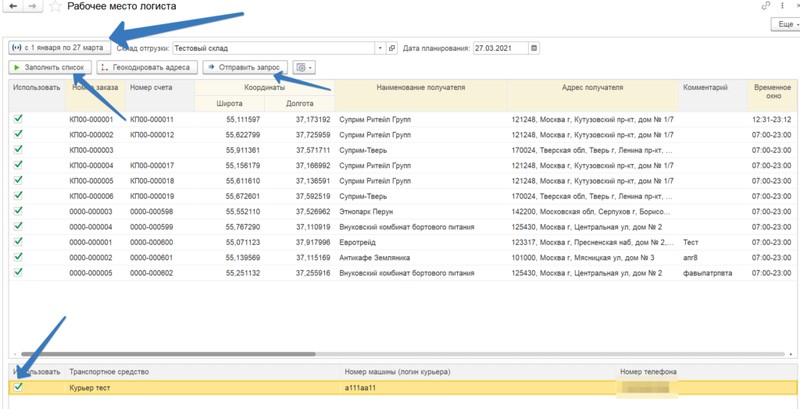Click Геокодировать адреса button
Image resolution: width=800 pixels, height=409 pixels.
[x=147, y=67]
